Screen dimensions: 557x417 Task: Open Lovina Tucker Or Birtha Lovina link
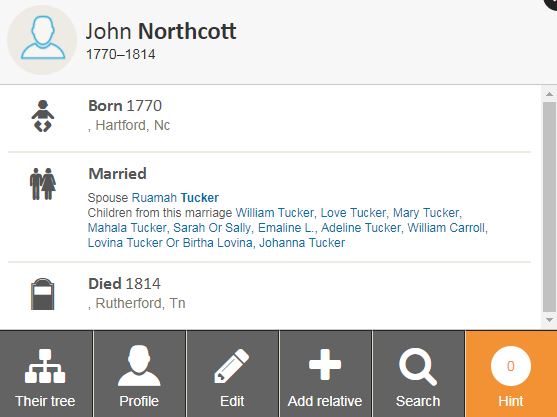tap(170, 243)
